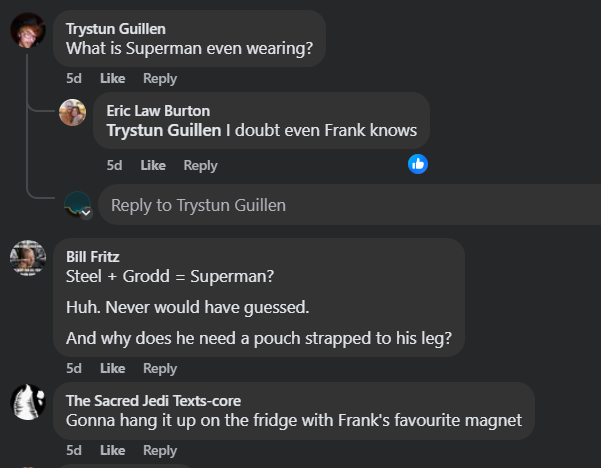Reply to Bill Fritz's comment
Image resolution: width=601 pixels, height=468 pixels.
(159, 368)
